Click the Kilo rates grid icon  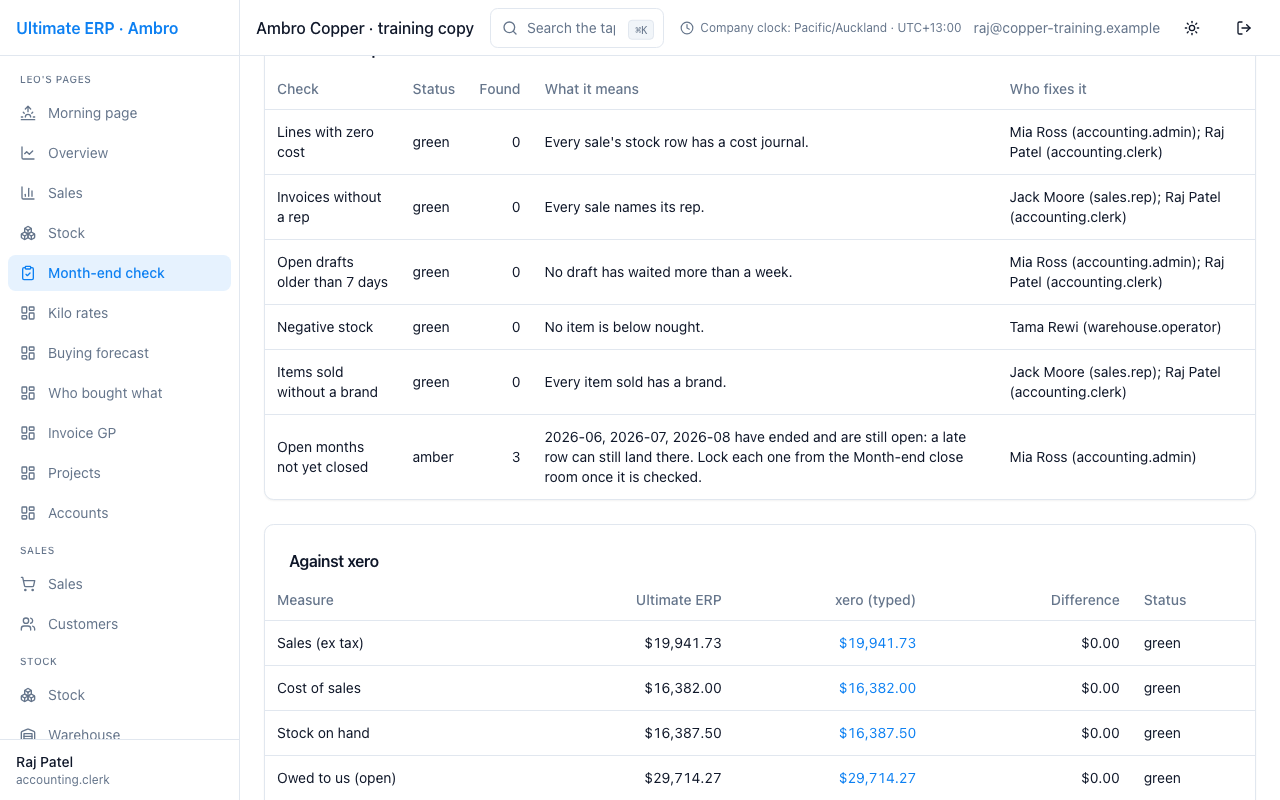28,313
